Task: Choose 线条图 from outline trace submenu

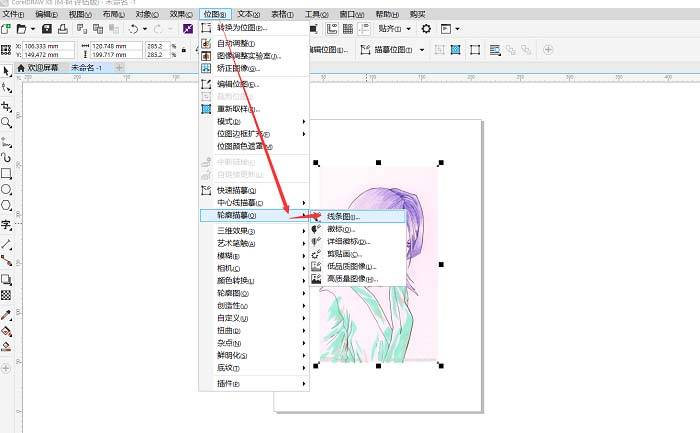Action: coord(343,215)
